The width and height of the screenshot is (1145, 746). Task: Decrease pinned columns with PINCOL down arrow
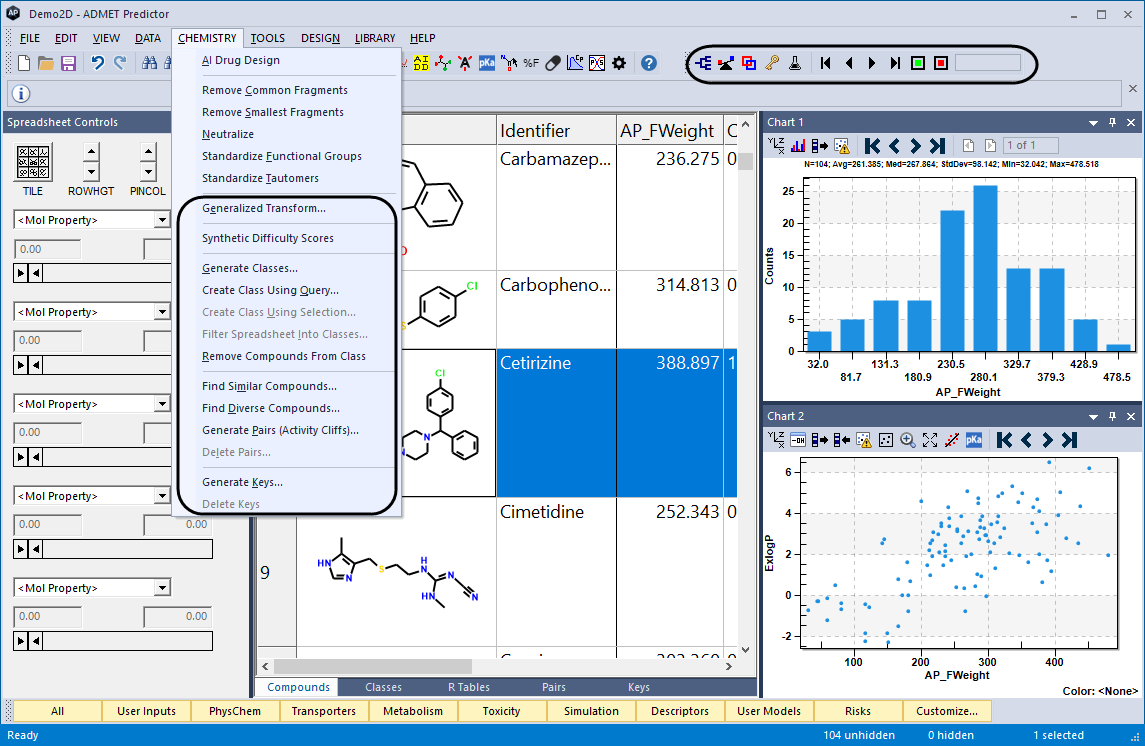point(148,172)
